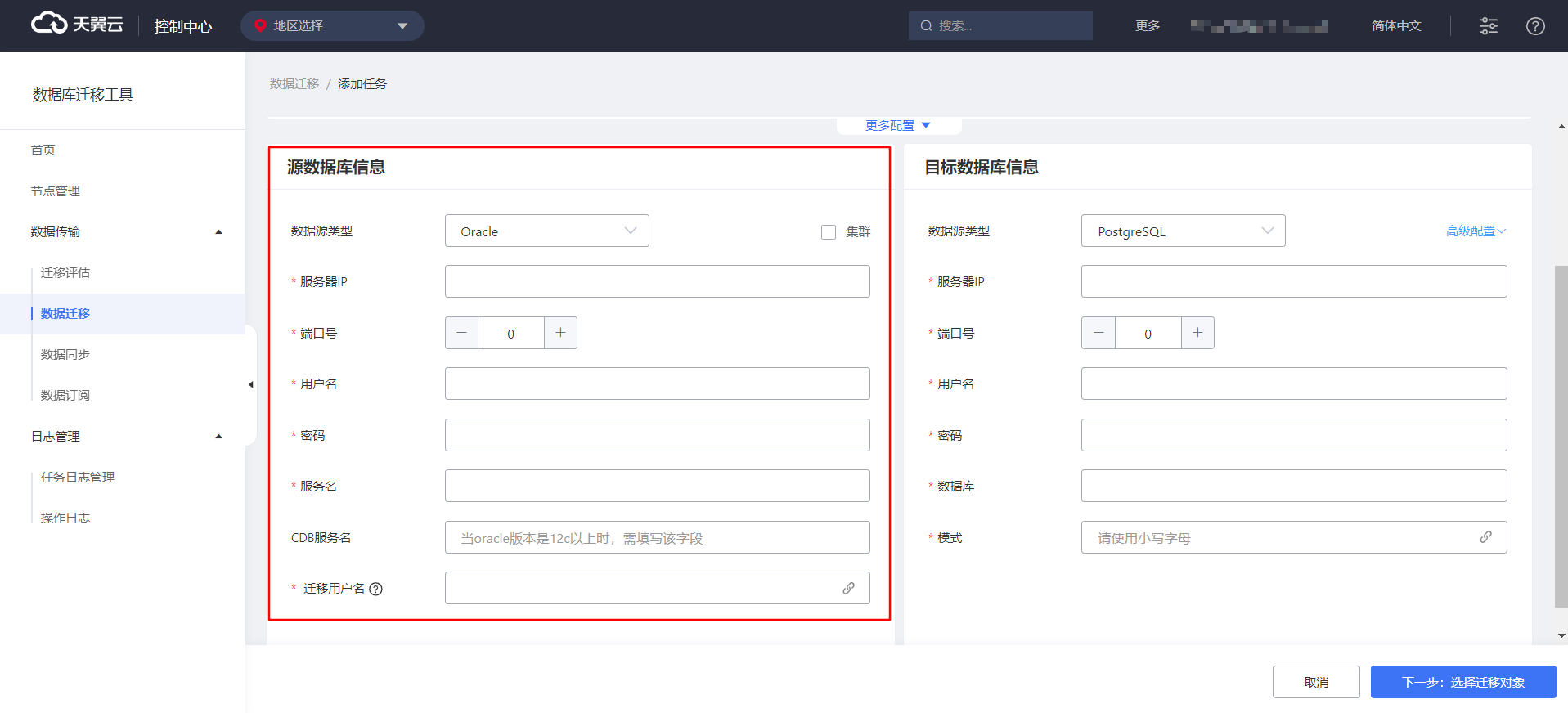
Task: Click the 模式 input field
Action: click(1294, 537)
